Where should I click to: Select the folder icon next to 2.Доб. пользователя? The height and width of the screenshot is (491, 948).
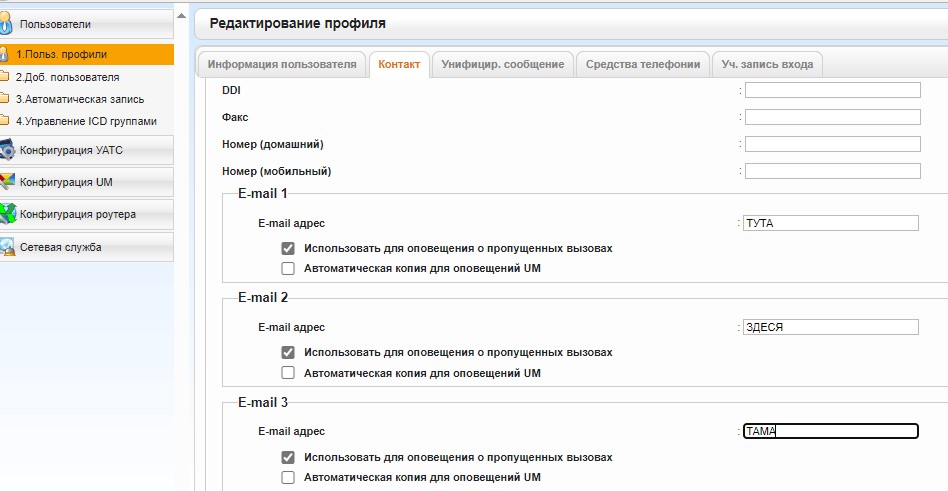tap(4, 77)
